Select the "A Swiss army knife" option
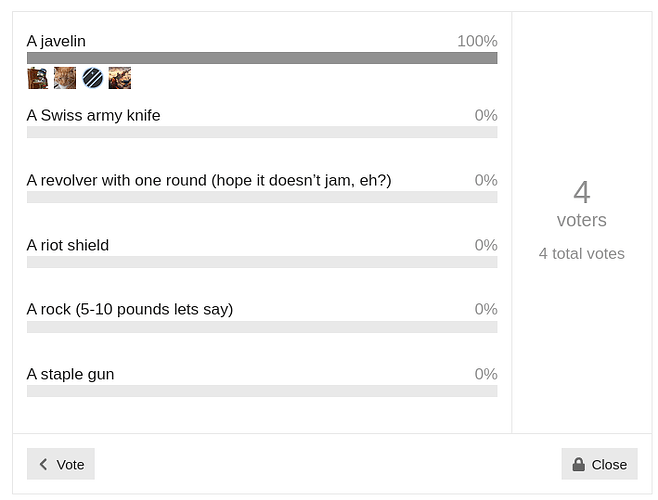Image resolution: width=658 pixels, height=500 pixels. [93, 115]
